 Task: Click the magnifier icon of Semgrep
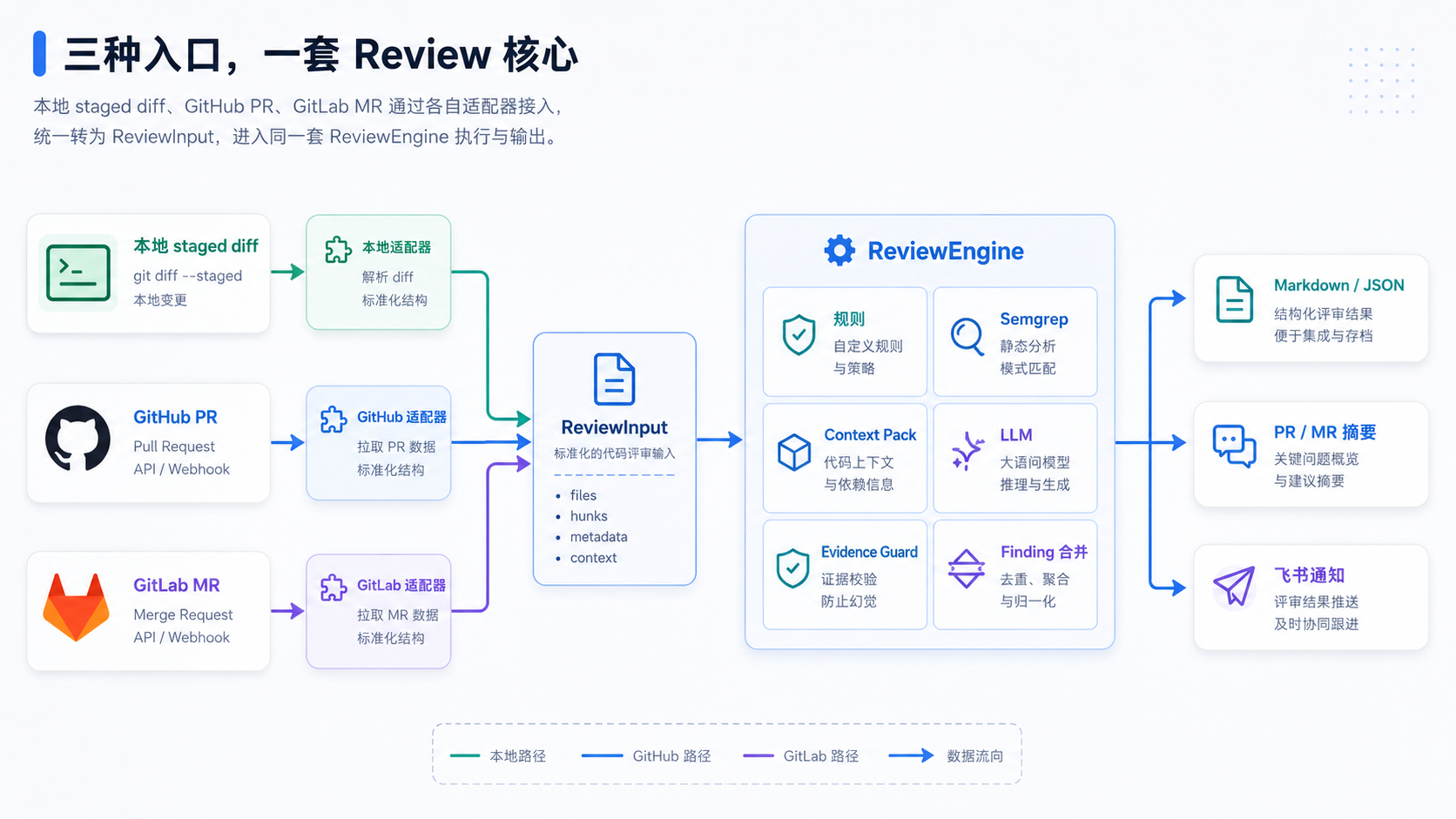(967, 336)
